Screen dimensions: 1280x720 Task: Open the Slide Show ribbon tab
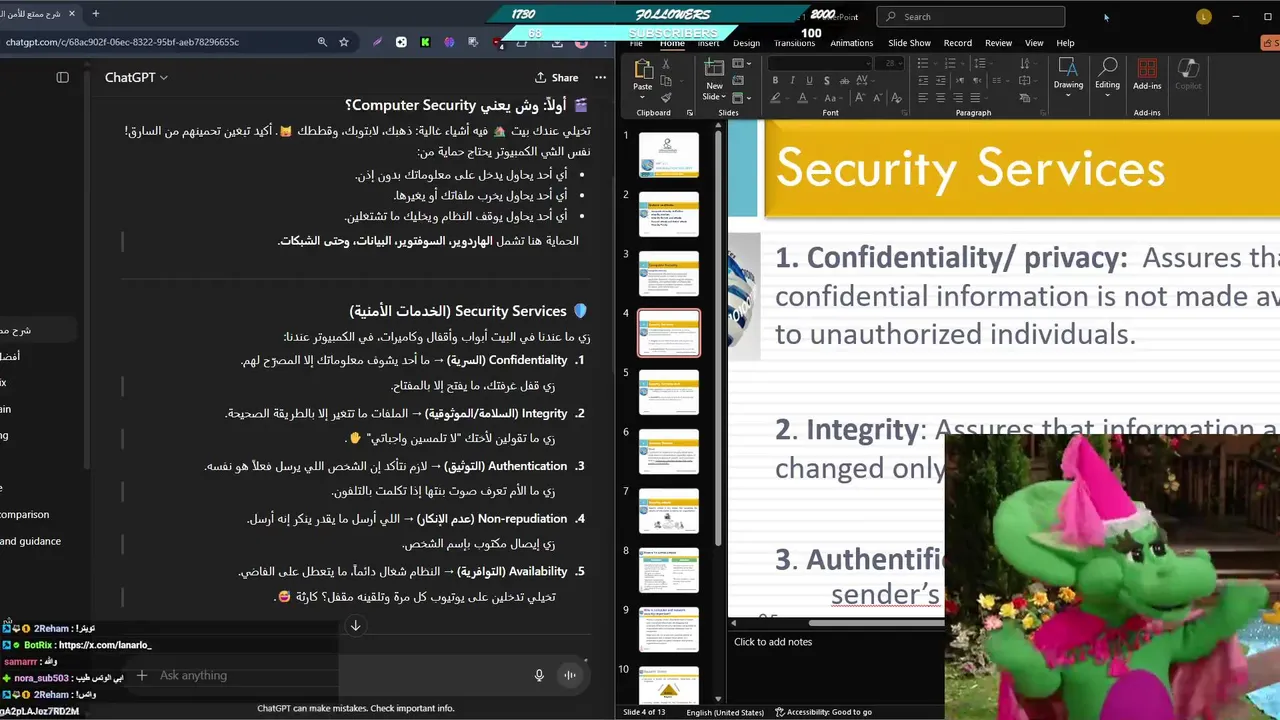click(909, 43)
